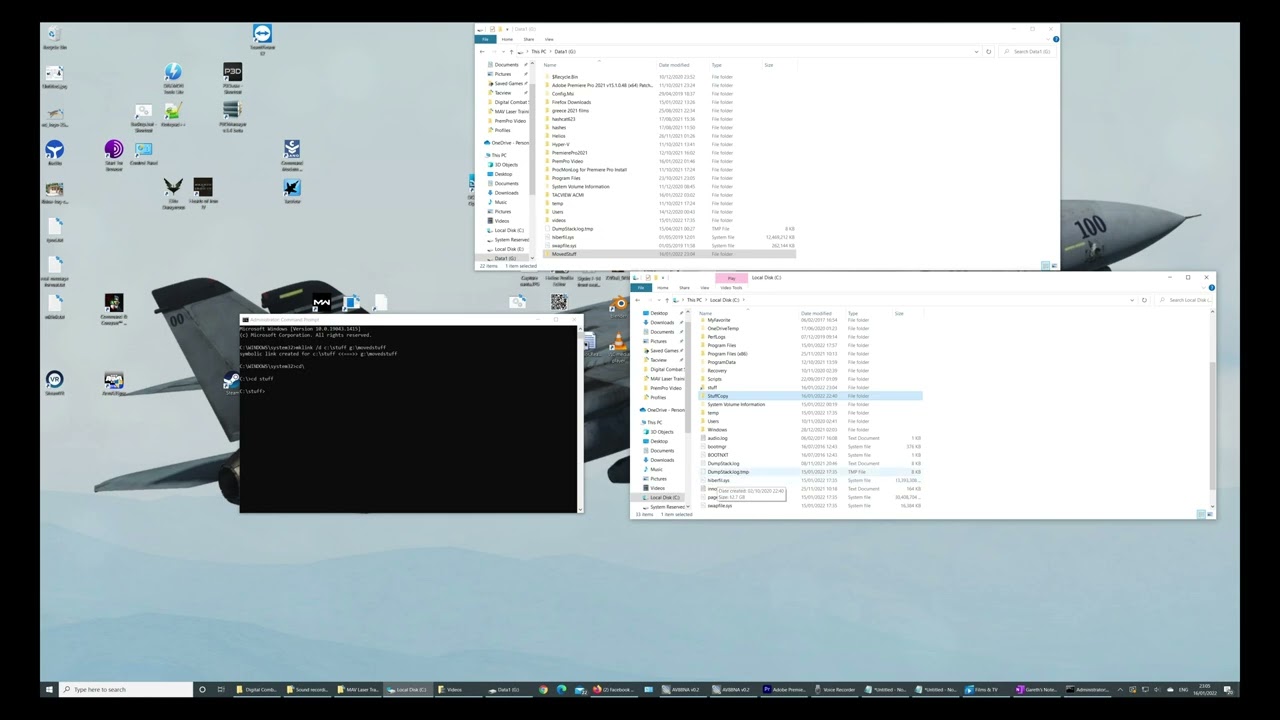Open Music in Data1 window navigation pane
The width and height of the screenshot is (1280, 720).
pyautogui.click(x=500, y=202)
